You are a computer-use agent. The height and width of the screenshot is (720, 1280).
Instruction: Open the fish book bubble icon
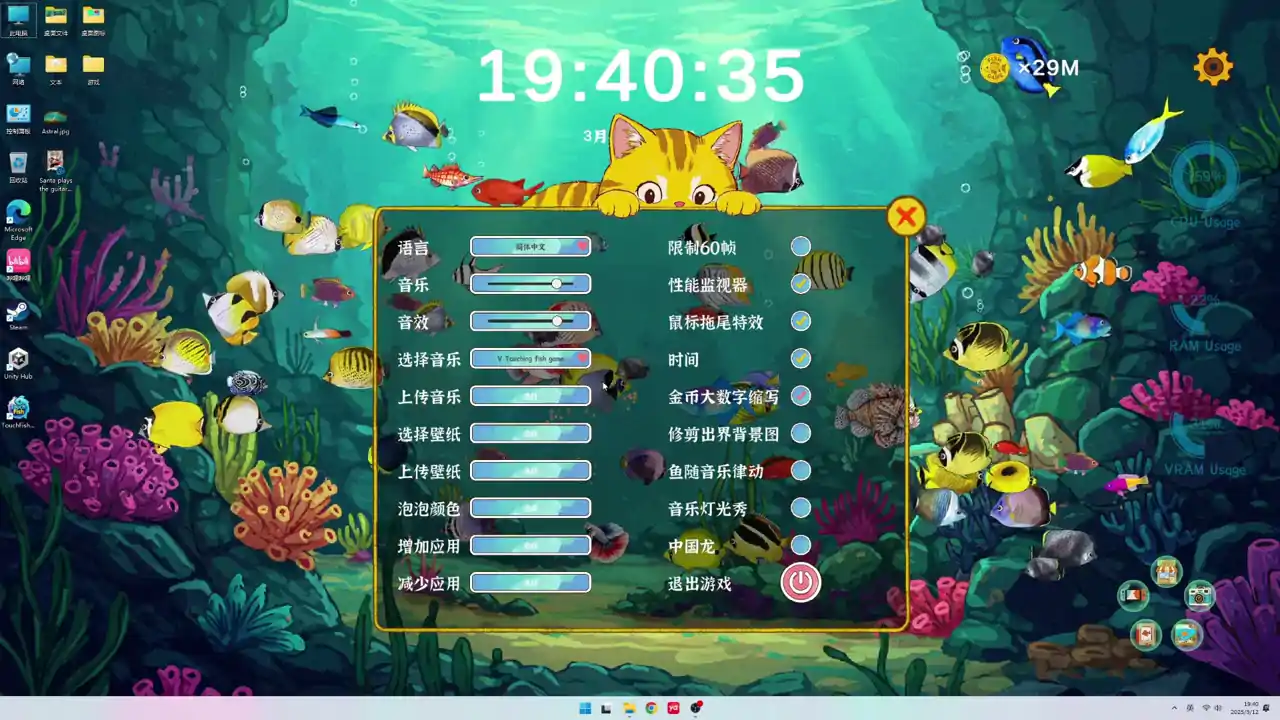(1146, 635)
